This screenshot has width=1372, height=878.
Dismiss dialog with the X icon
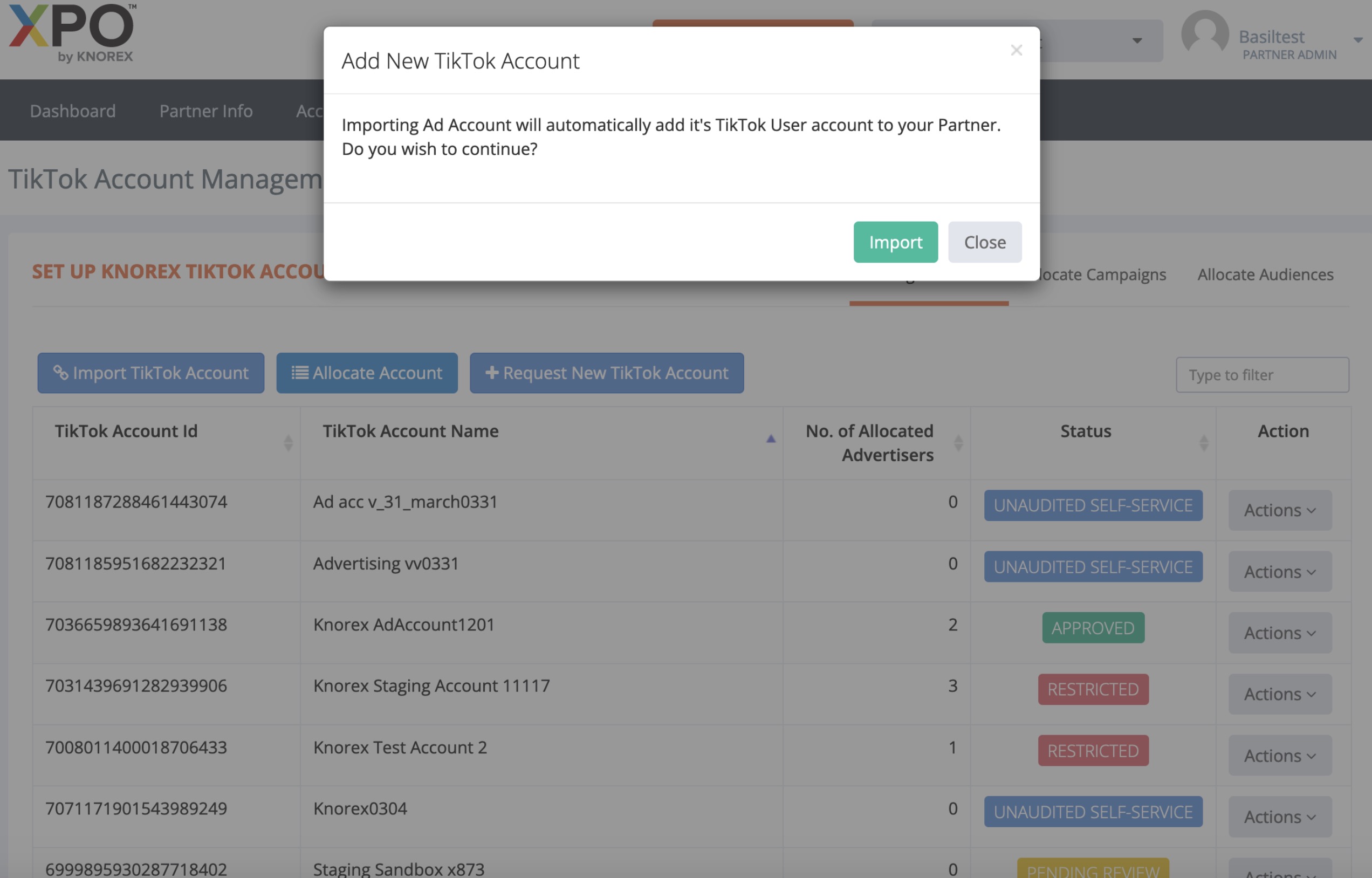click(x=1016, y=50)
